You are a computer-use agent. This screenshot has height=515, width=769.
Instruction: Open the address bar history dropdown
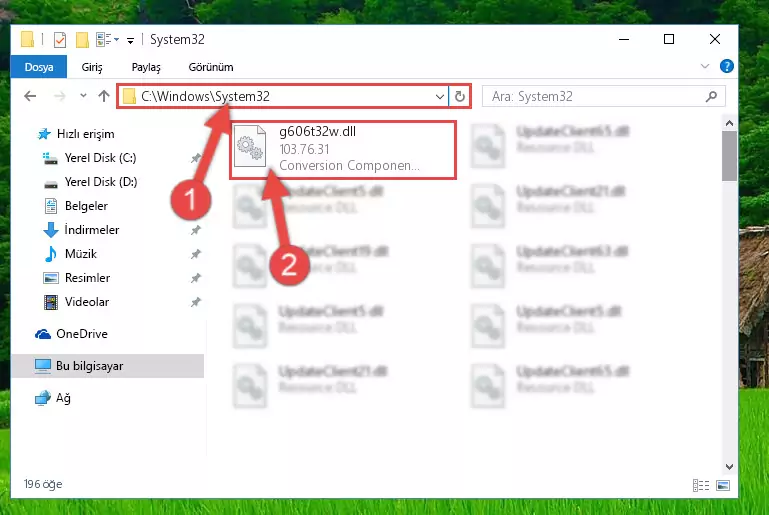440,97
